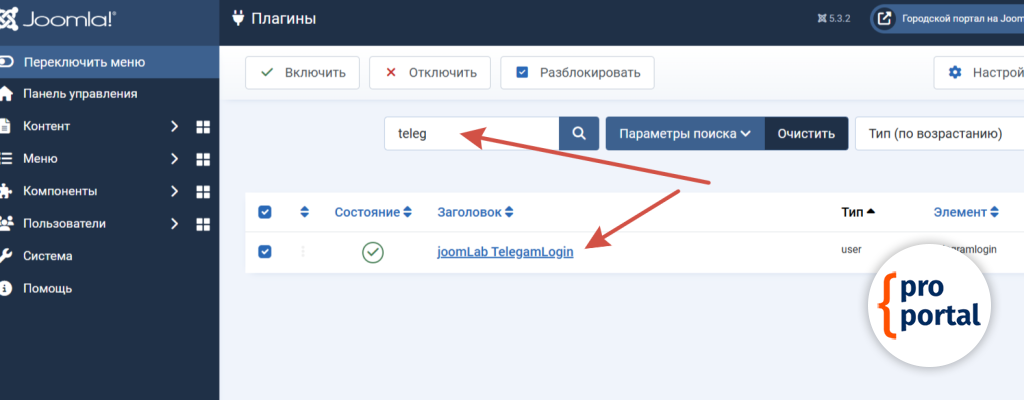The height and width of the screenshot is (400, 1024).
Task: Open the Components dashboard grid icon
Action: 203,191
